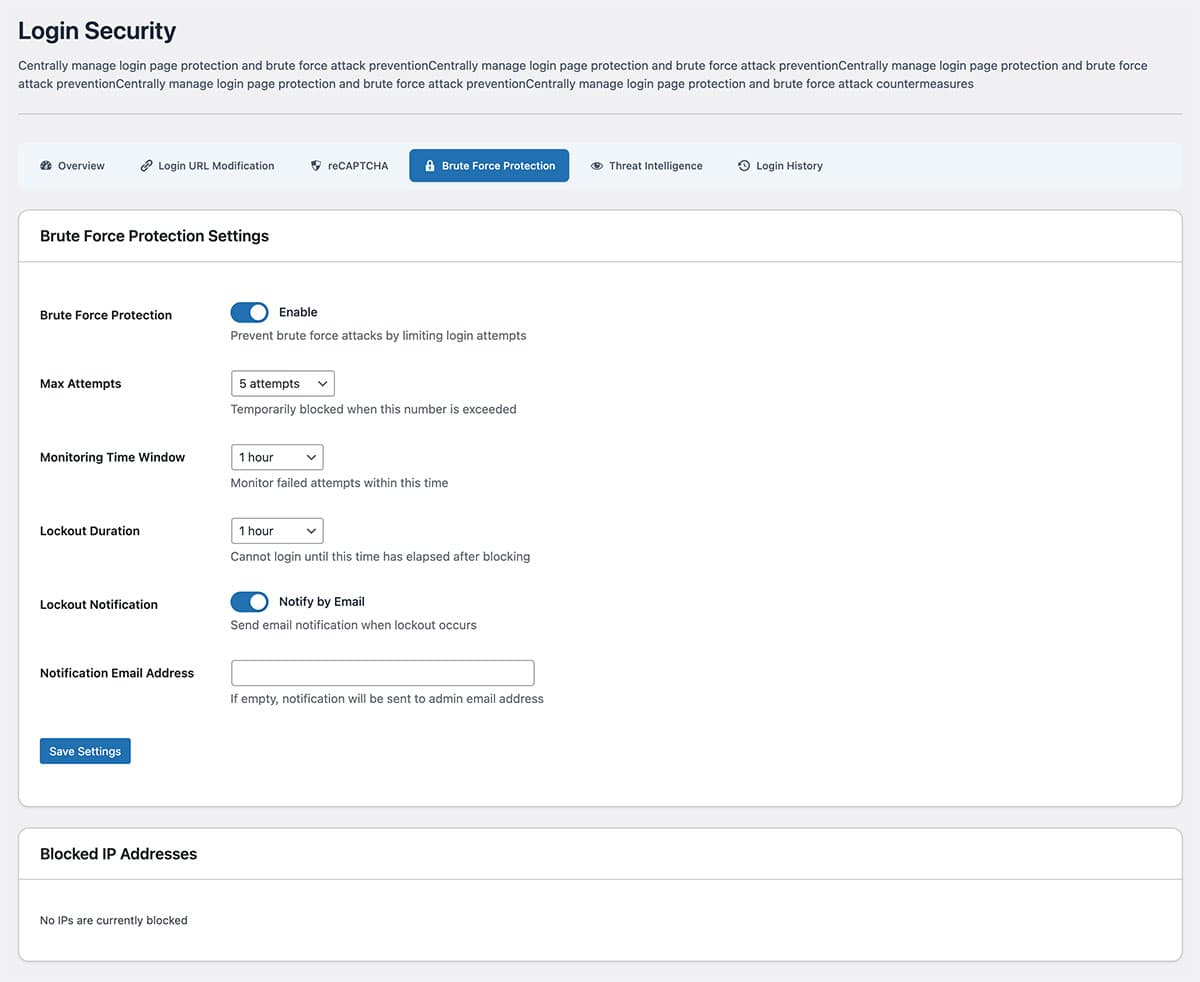Go to the Login History tab
Viewport: 1200px width, 982px height.
click(788, 166)
